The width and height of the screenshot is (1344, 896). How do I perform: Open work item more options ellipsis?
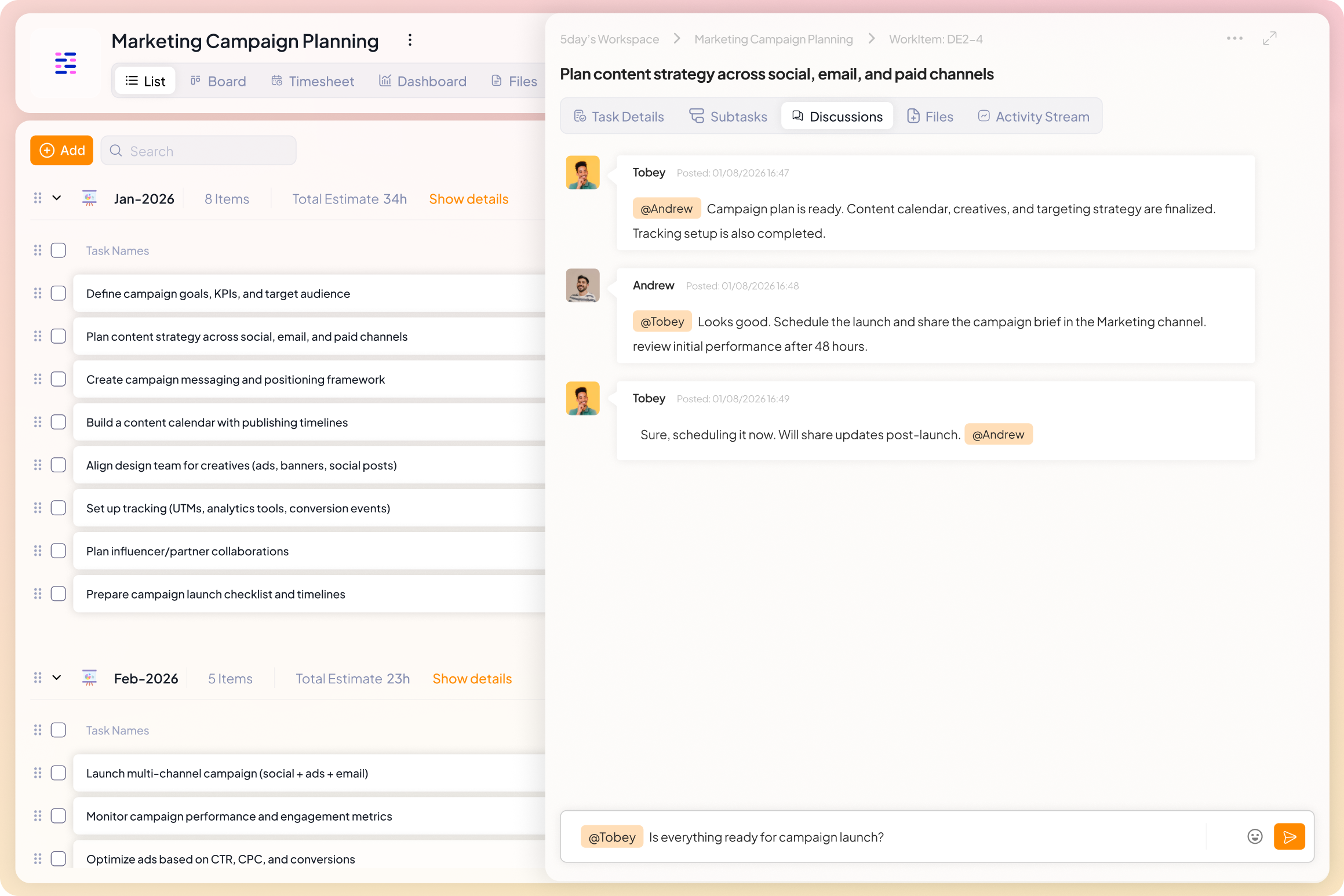(x=1234, y=39)
